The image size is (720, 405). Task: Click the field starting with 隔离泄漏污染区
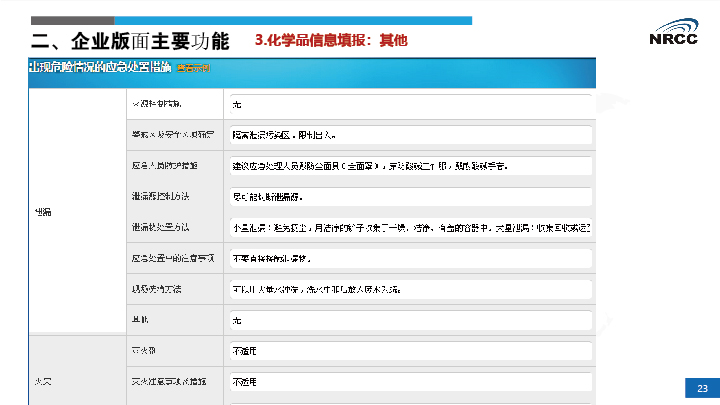pyautogui.click(x=411, y=134)
